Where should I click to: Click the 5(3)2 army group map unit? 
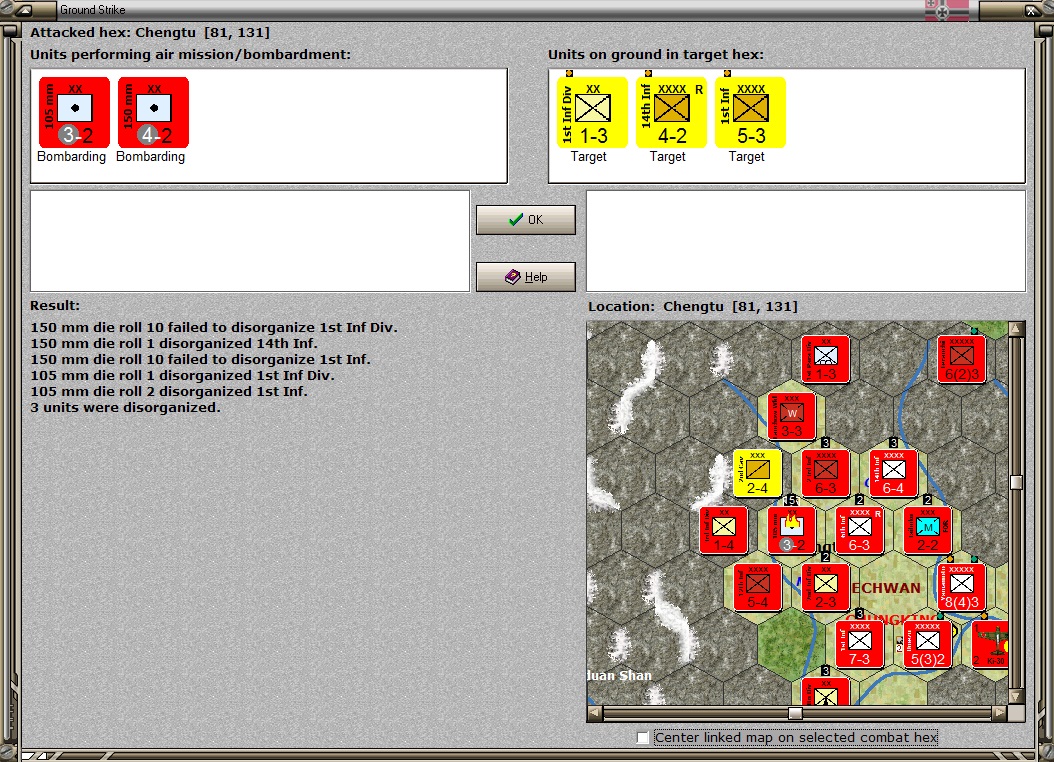pos(927,644)
